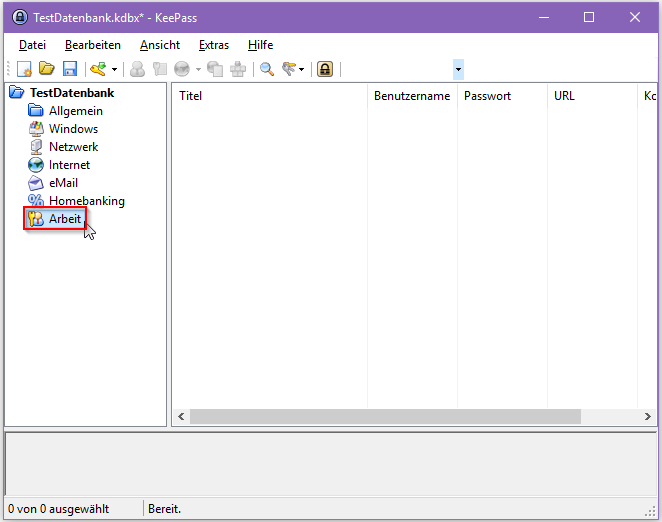Maximize the KeePass window

click(x=589, y=17)
